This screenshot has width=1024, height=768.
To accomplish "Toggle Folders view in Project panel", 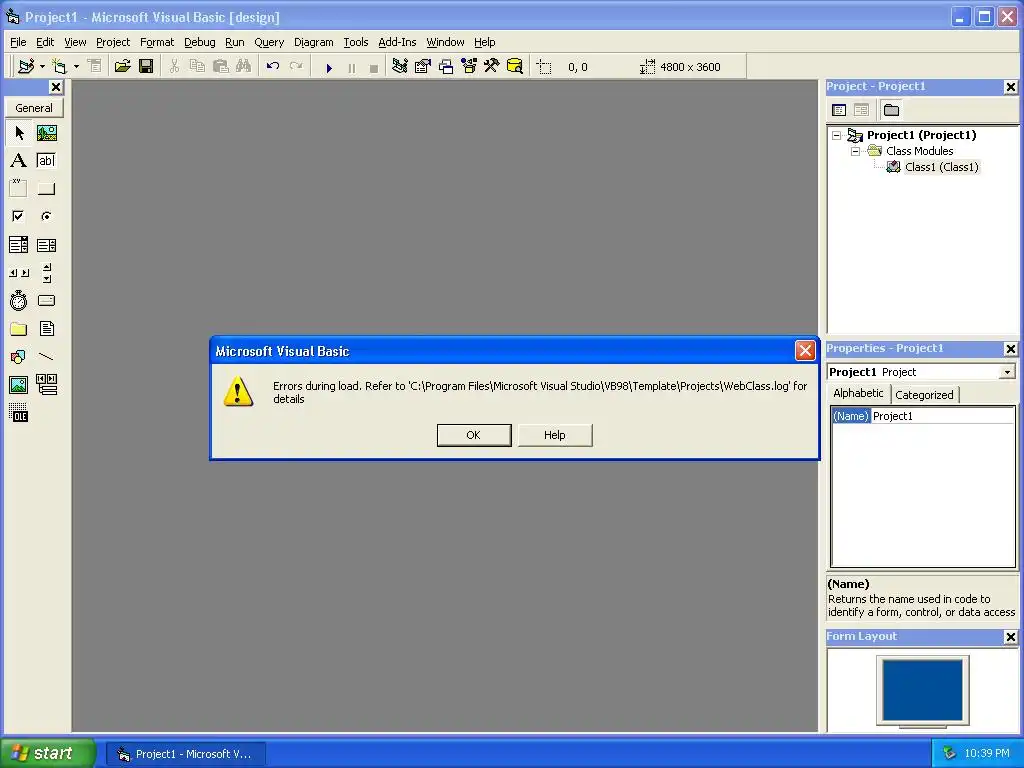I will [x=891, y=110].
